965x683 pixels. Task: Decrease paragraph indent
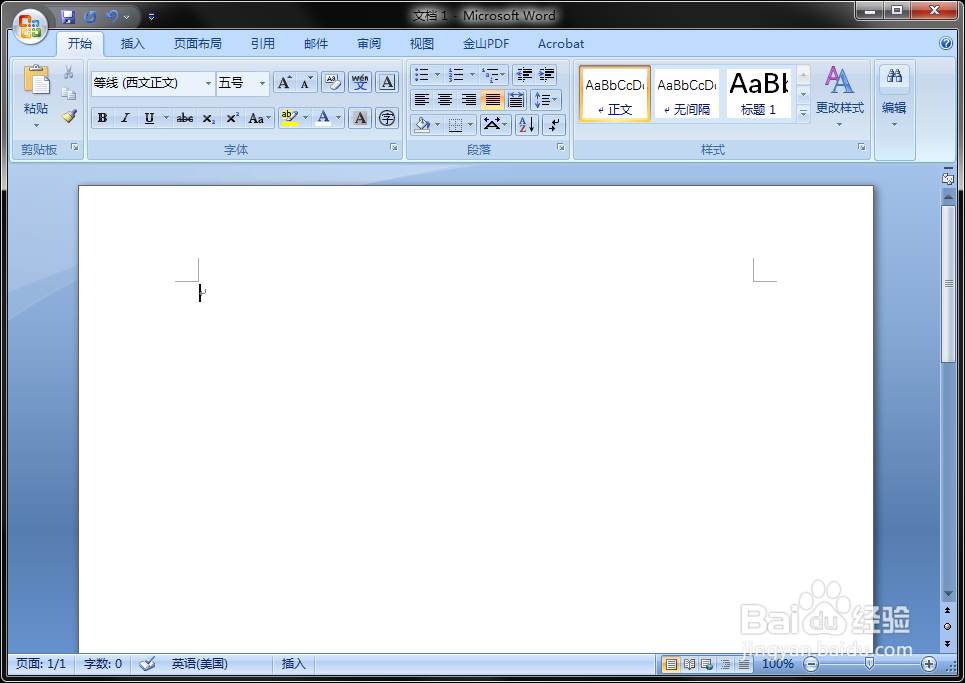524,75
